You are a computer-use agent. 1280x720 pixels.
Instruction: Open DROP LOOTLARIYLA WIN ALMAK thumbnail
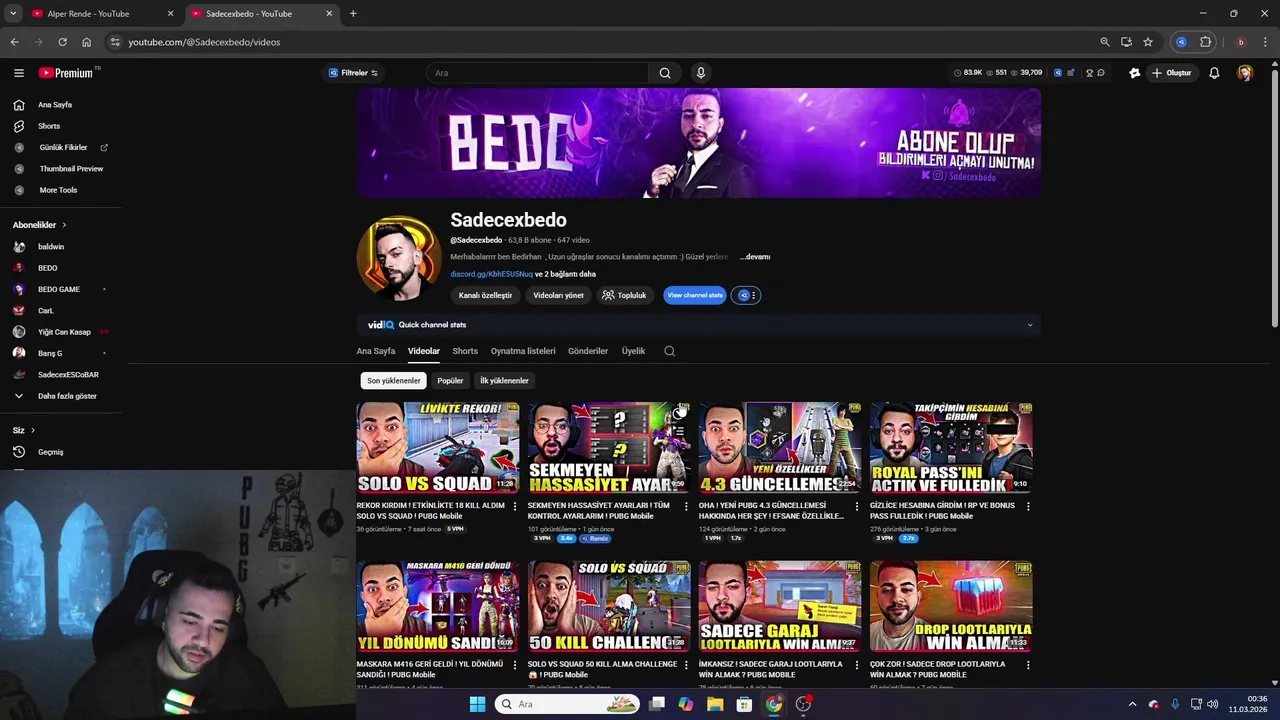coord(951,606)
